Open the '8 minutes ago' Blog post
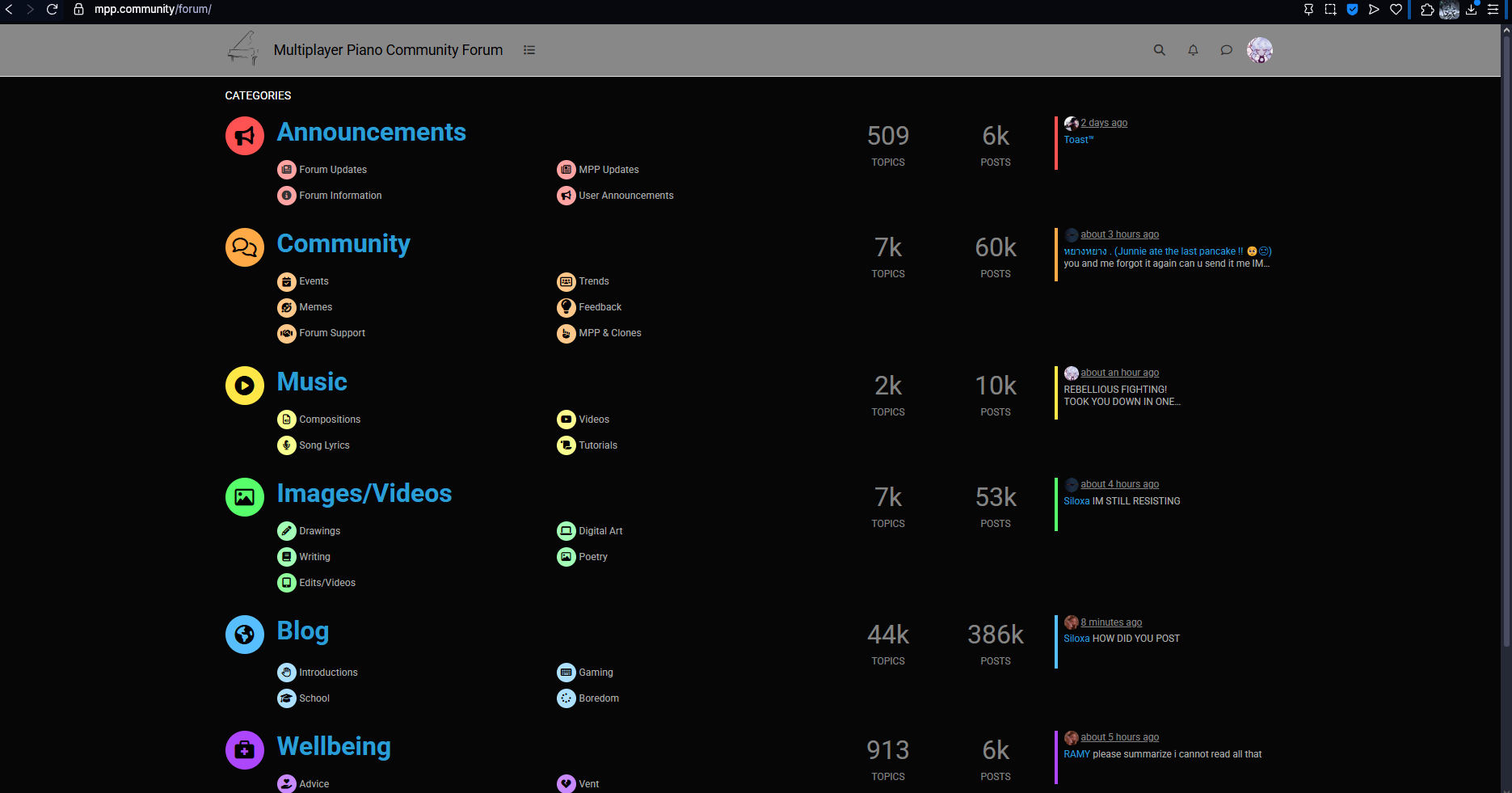The image size is (1512, 793). [x=1110, y=622]
